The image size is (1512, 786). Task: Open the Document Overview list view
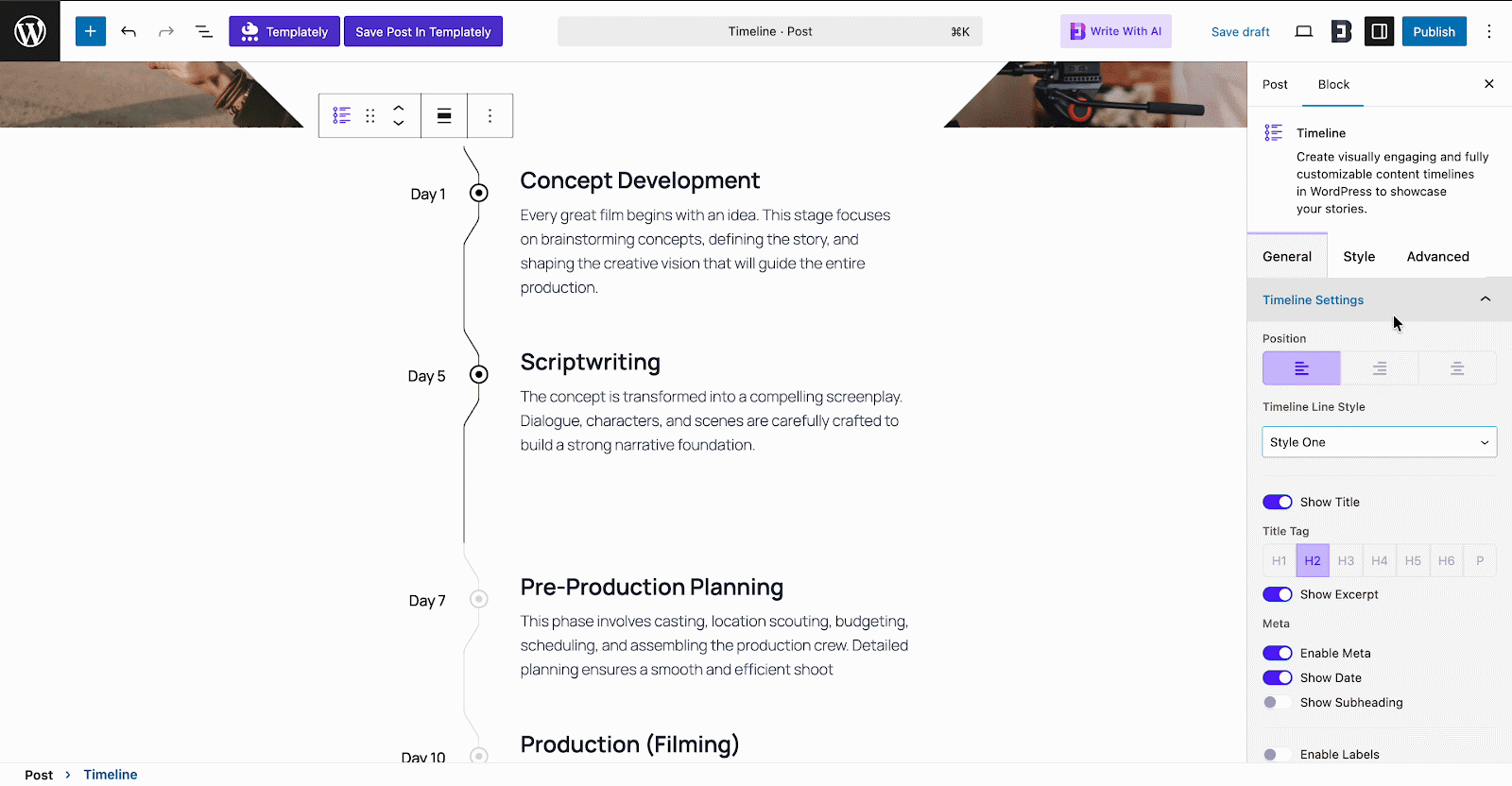[204, 30]
